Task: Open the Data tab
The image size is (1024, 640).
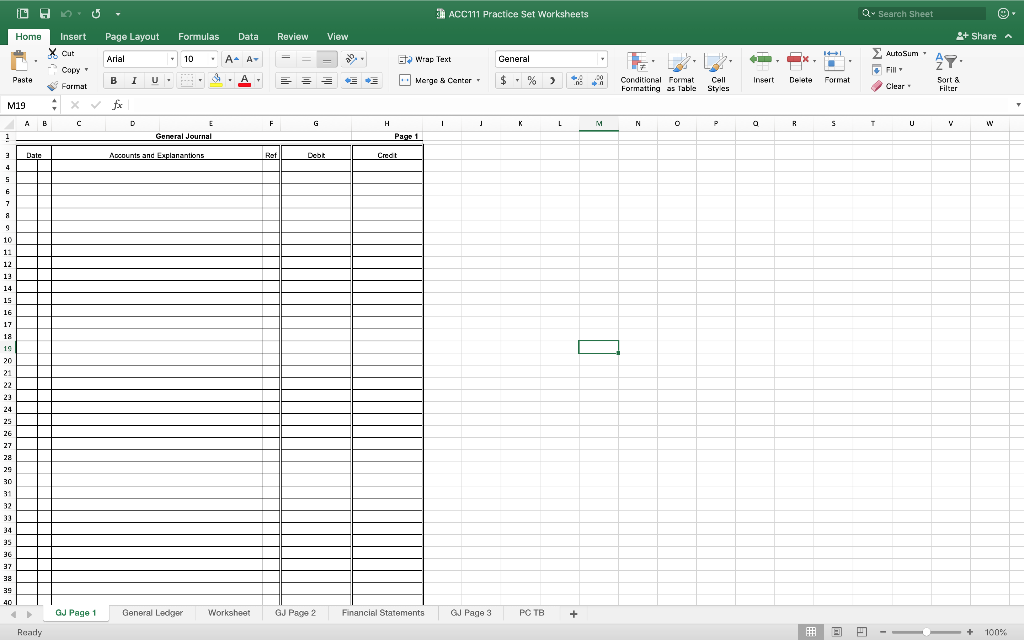Action: pos(248,37)
